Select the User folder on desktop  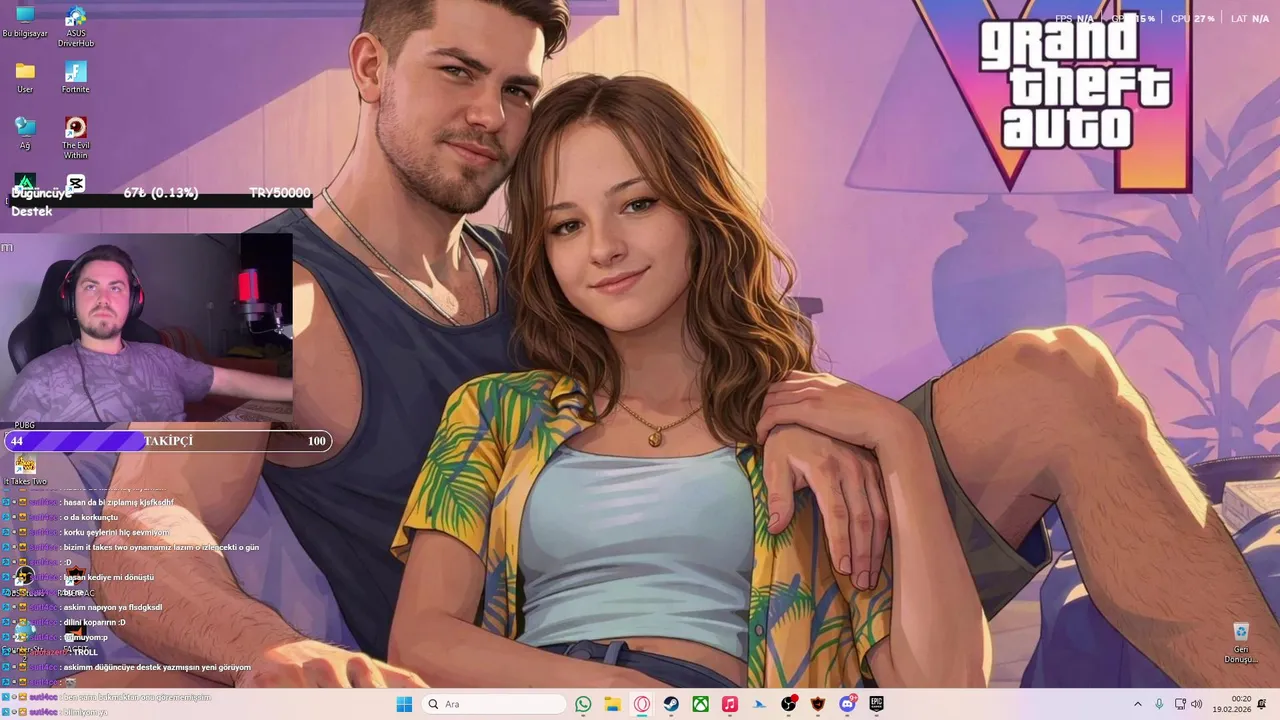click(x=25, y=77)
